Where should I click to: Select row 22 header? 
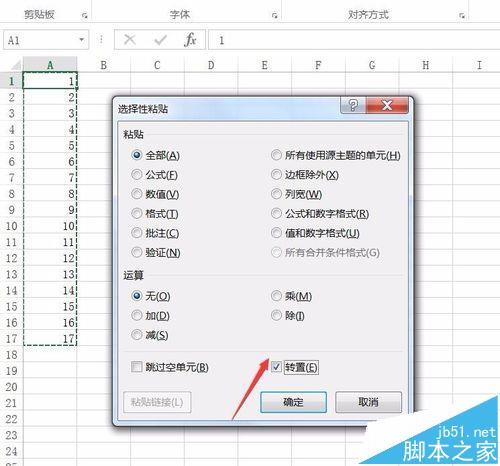(x=12, y=419)
